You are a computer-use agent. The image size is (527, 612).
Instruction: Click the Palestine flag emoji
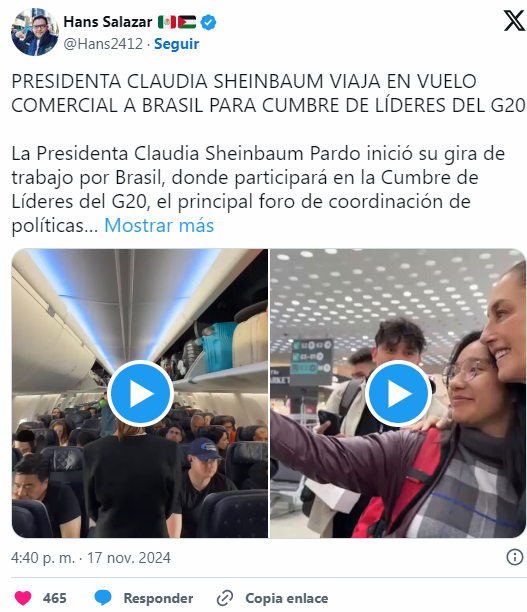pos(187,22)
